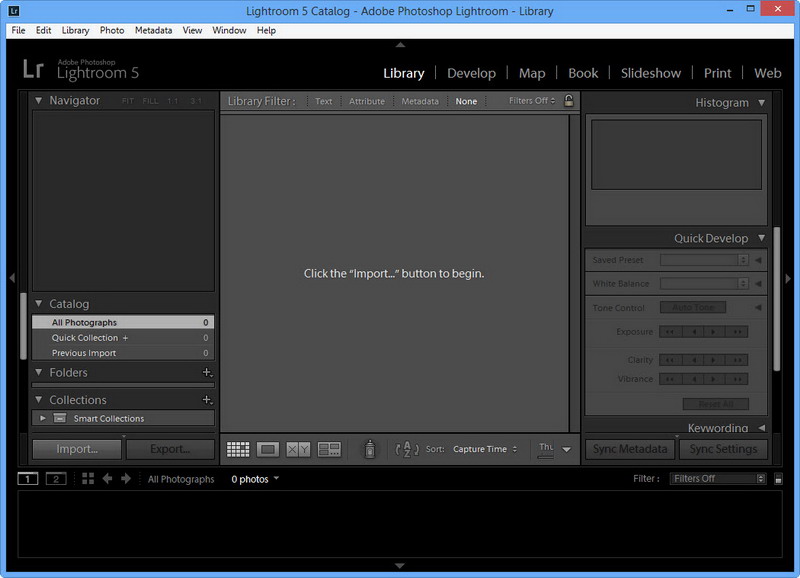The height and width of the screenshot is (578, 800).
Task: Select the Painter spray can tool
Action: pos(370,449)
